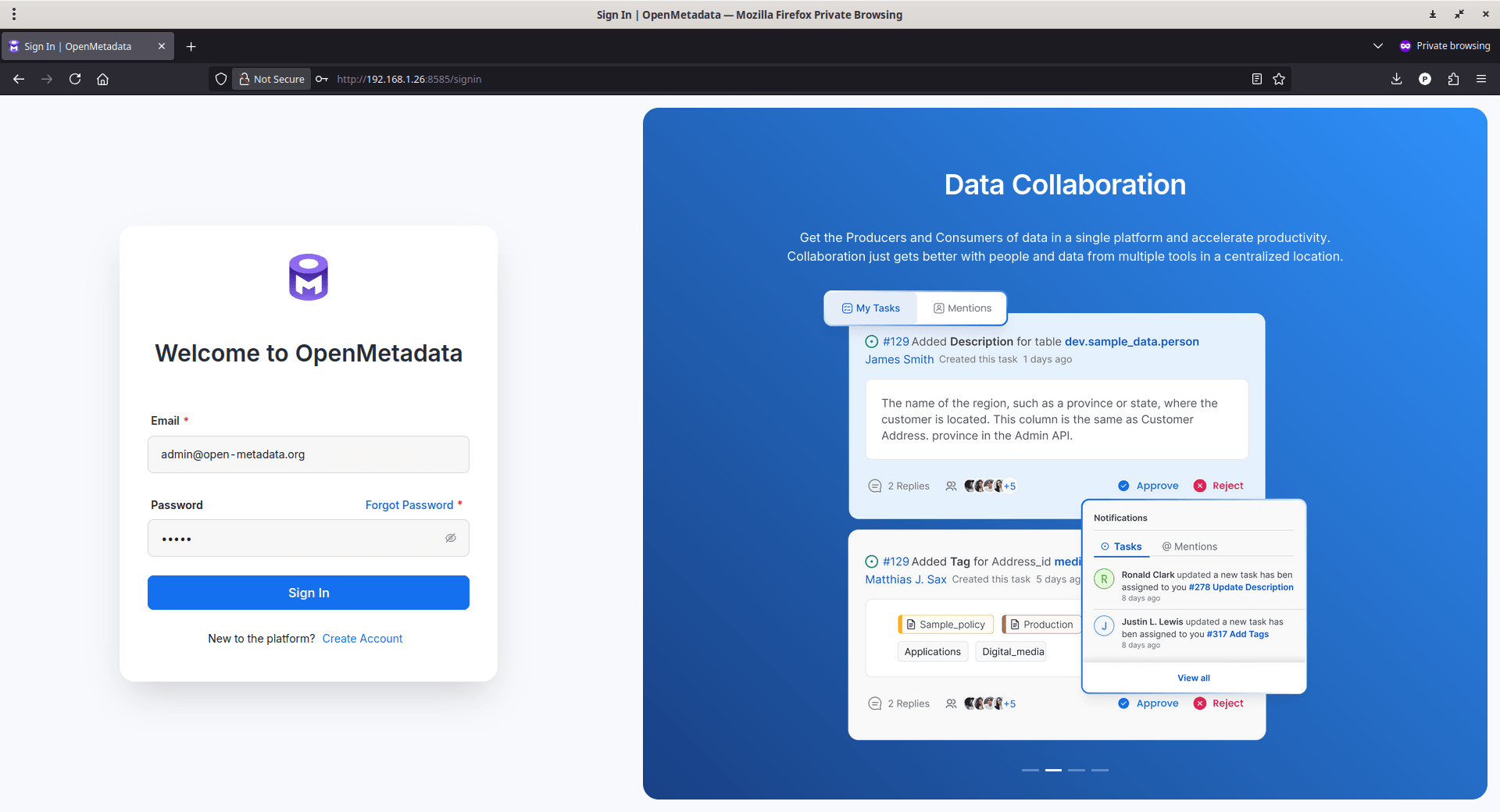This screenshot has height=812, width=1500.
Task: Open saved password key icon in address bar
Action: click(x=322, y=79)
